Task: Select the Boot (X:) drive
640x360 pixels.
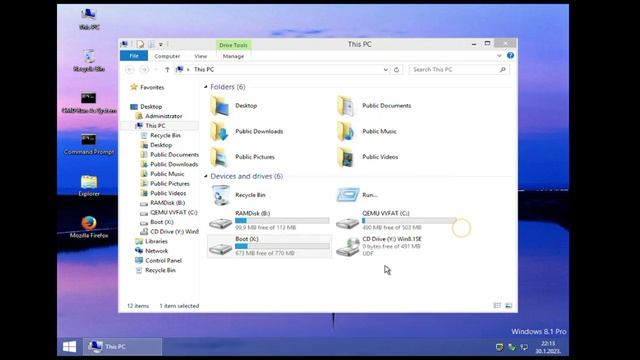Action: point(269,246)
